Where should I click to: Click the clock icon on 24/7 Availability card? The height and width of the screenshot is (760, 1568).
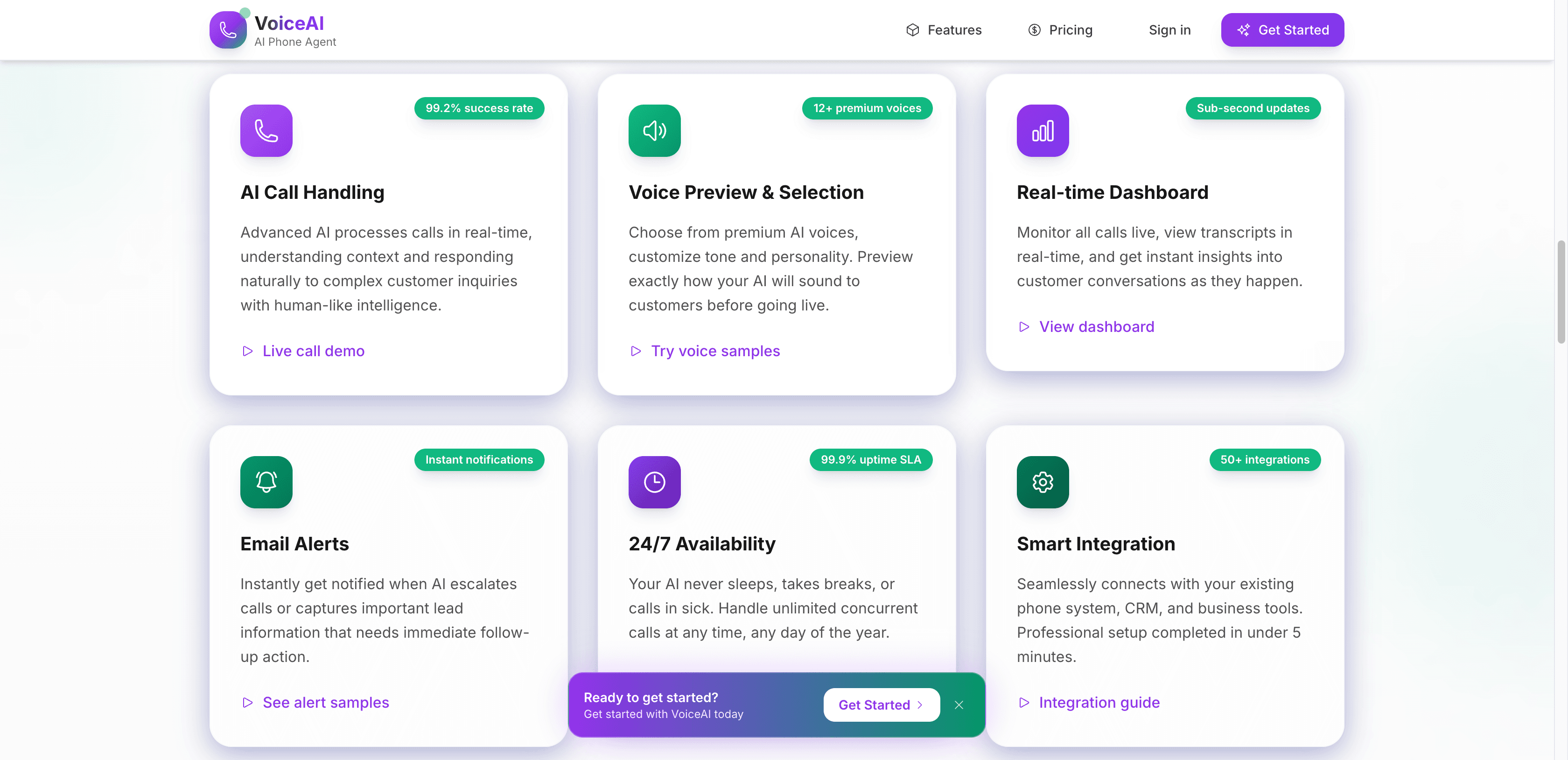pyautogui.click(x=654, y=482)
